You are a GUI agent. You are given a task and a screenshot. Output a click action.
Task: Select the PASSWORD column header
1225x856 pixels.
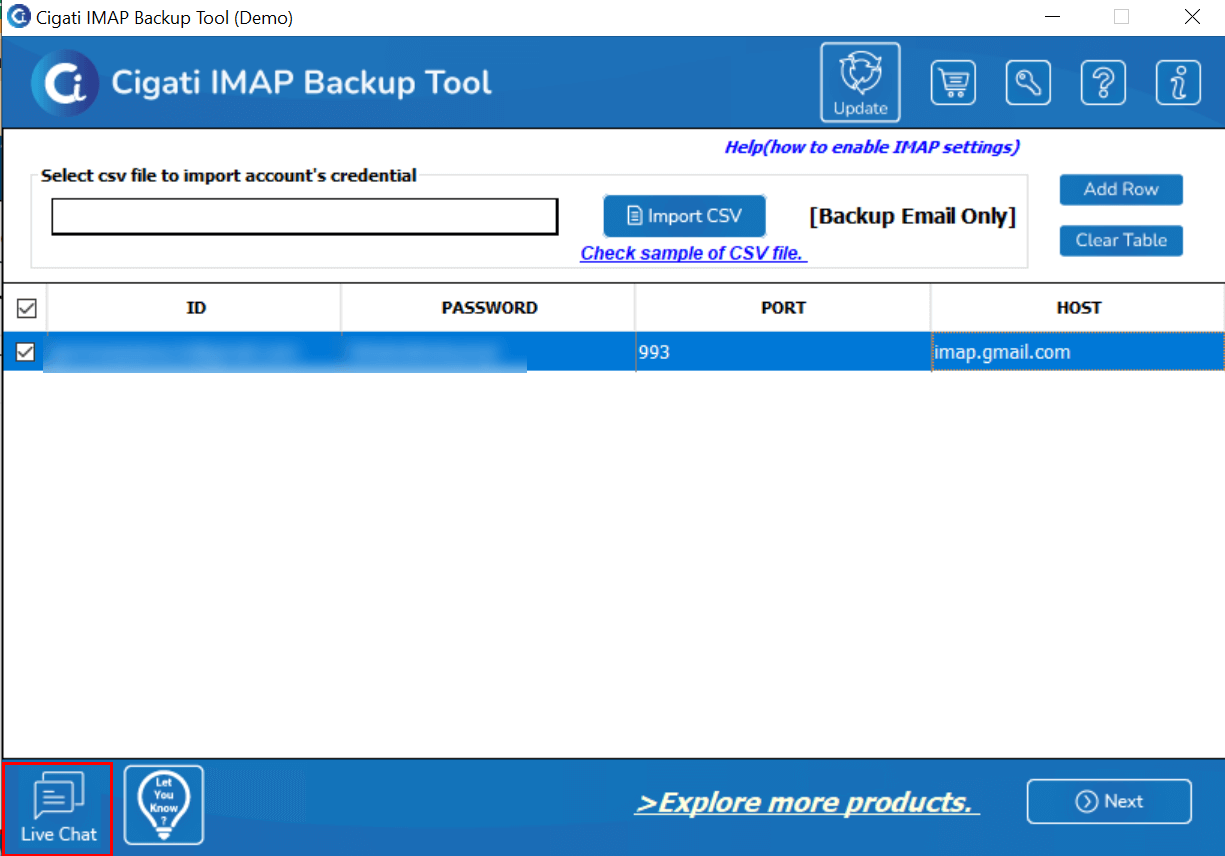click(x=488, y=308)
